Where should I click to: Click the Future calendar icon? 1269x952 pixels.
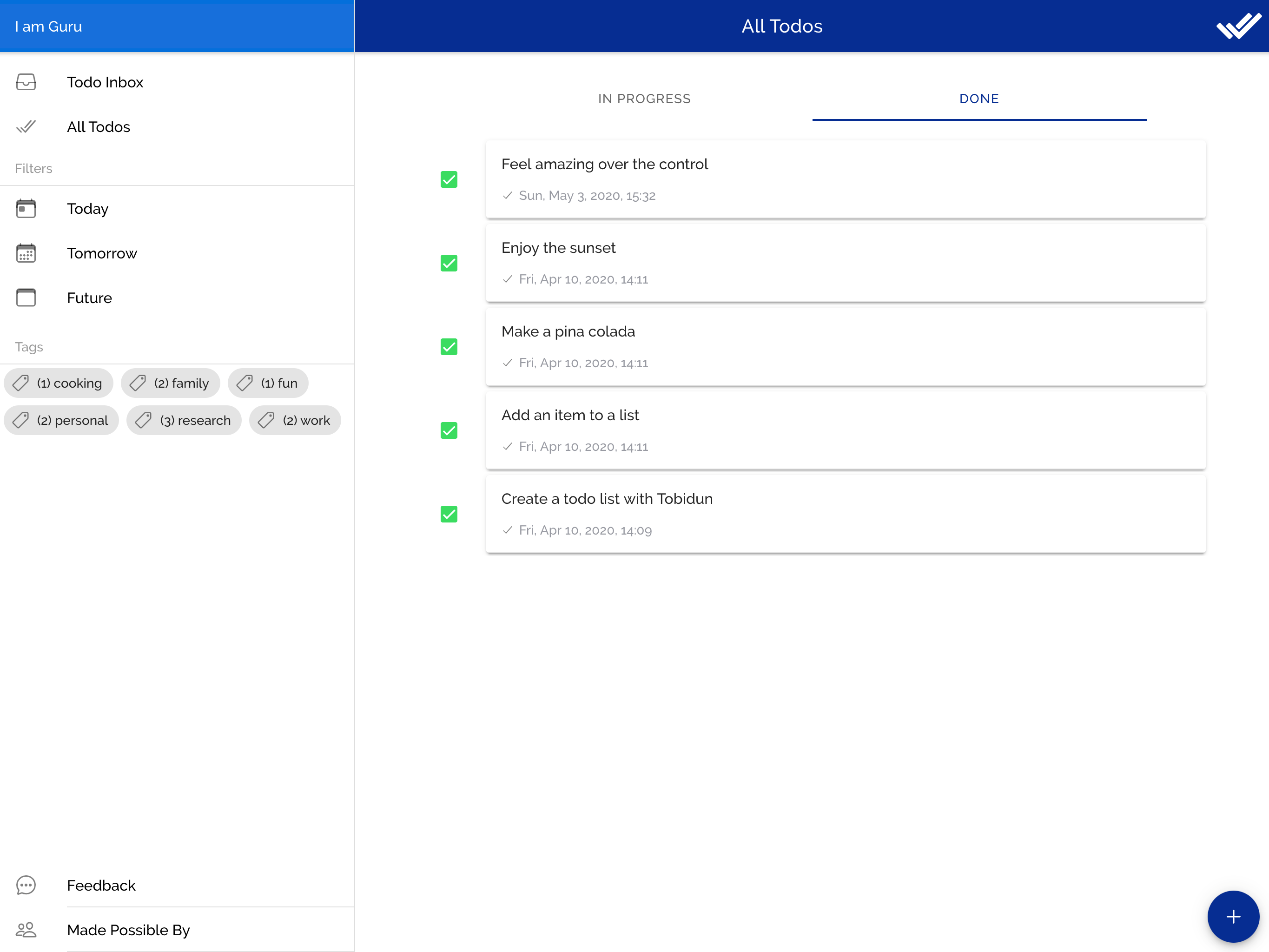click(x=26, y=298)
